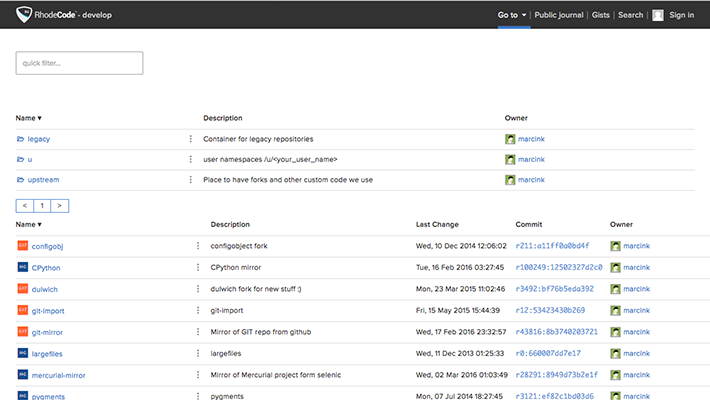Open commit r100249:12502327d2c0

(x=559, y=267)
